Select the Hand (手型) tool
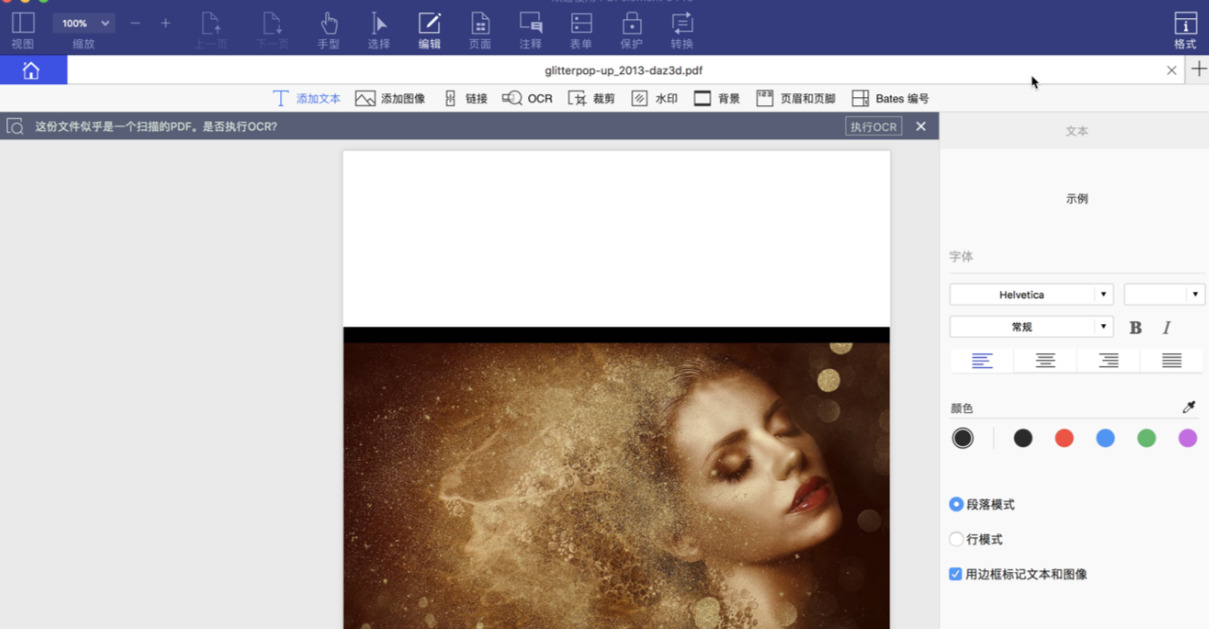Screen dimensions: 1209x629 coord(328,29)
